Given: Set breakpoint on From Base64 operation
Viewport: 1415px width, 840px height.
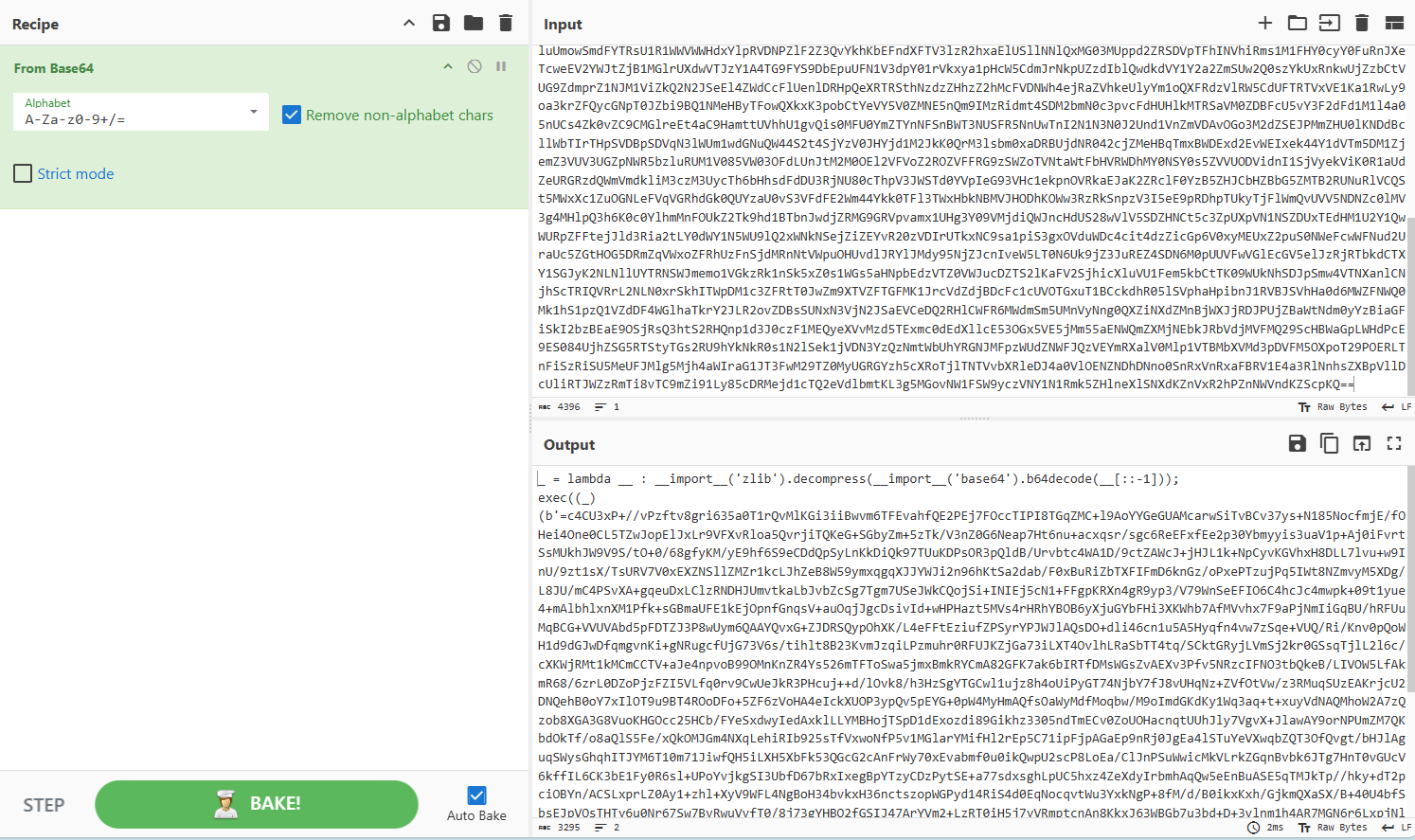Looking at the screenshot, I should point(501,67).
